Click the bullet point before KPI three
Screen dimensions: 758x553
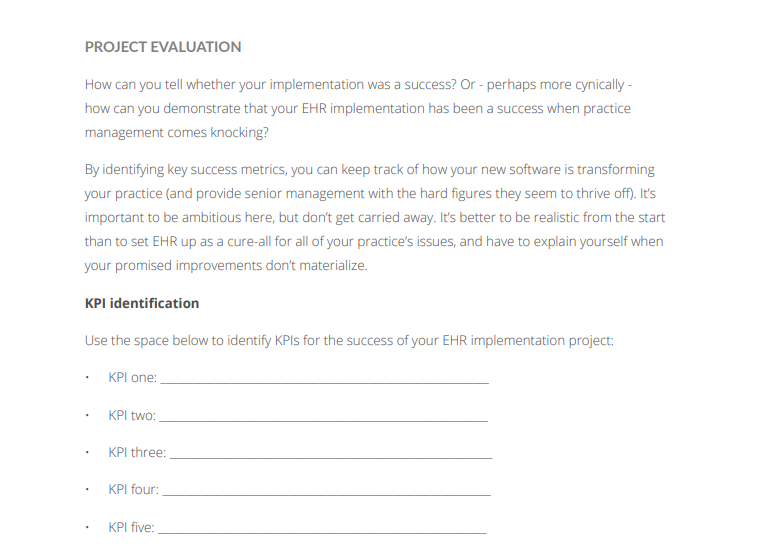88,452
